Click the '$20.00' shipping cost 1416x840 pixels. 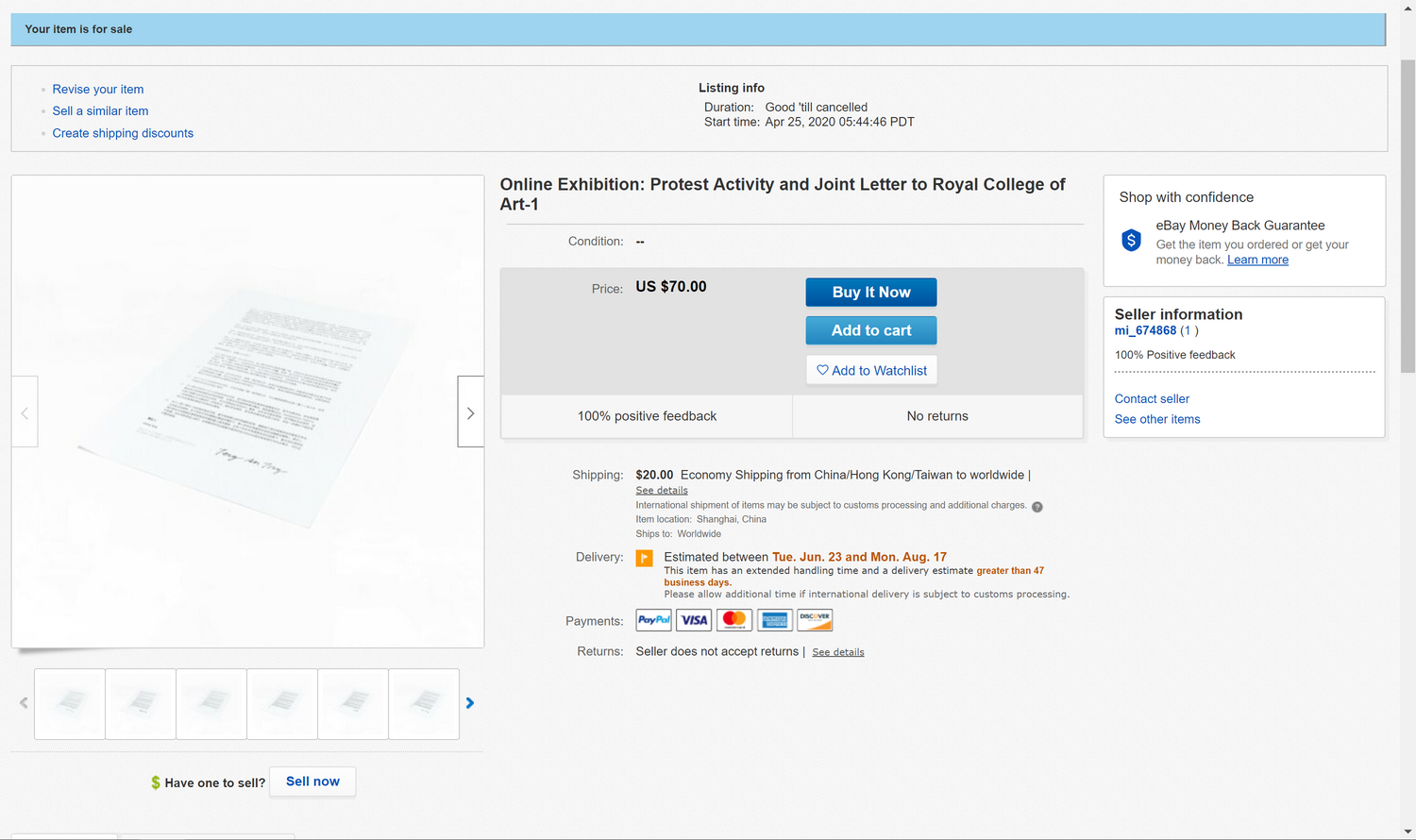coord(654,475)
